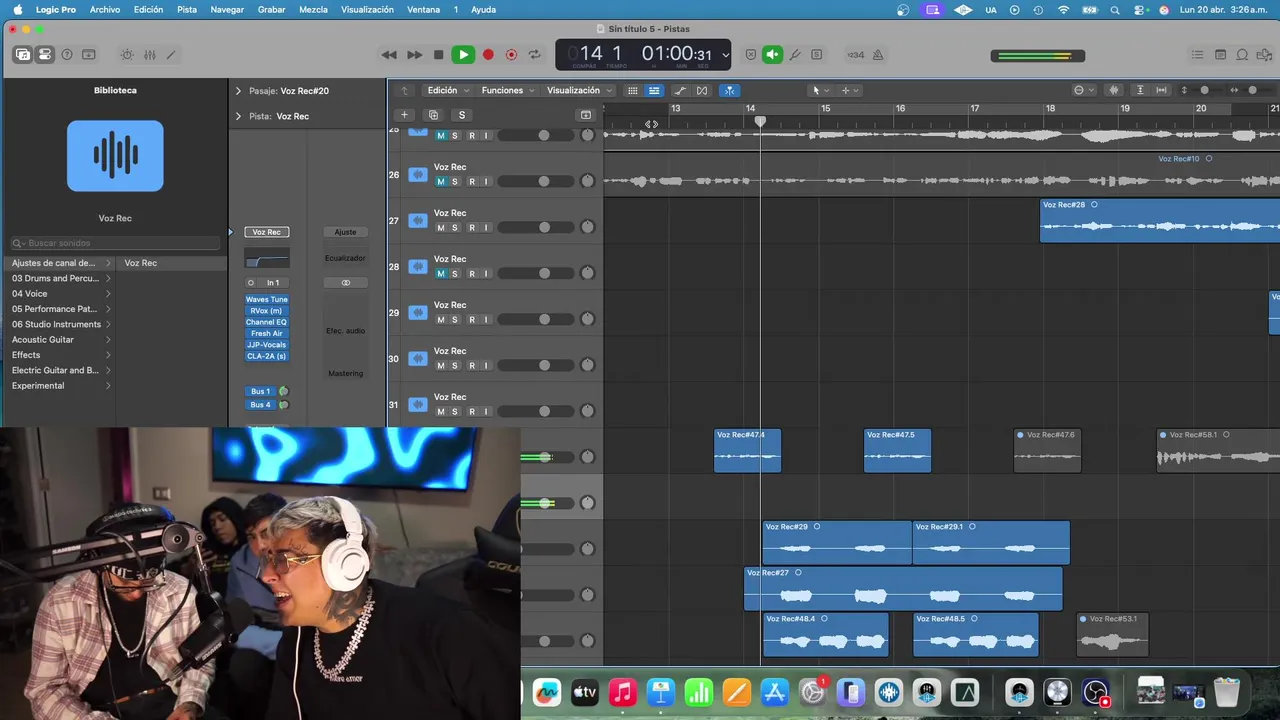Click the vertical auto zoom button

[x=1140, y=90]
